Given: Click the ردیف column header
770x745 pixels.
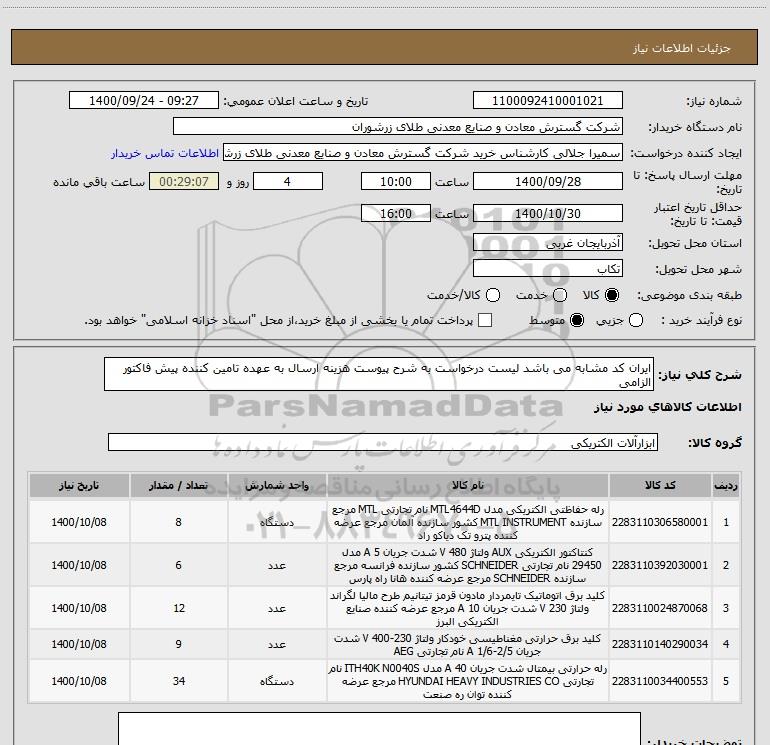Looking at the screenshot, I should [x=726, y=485].
